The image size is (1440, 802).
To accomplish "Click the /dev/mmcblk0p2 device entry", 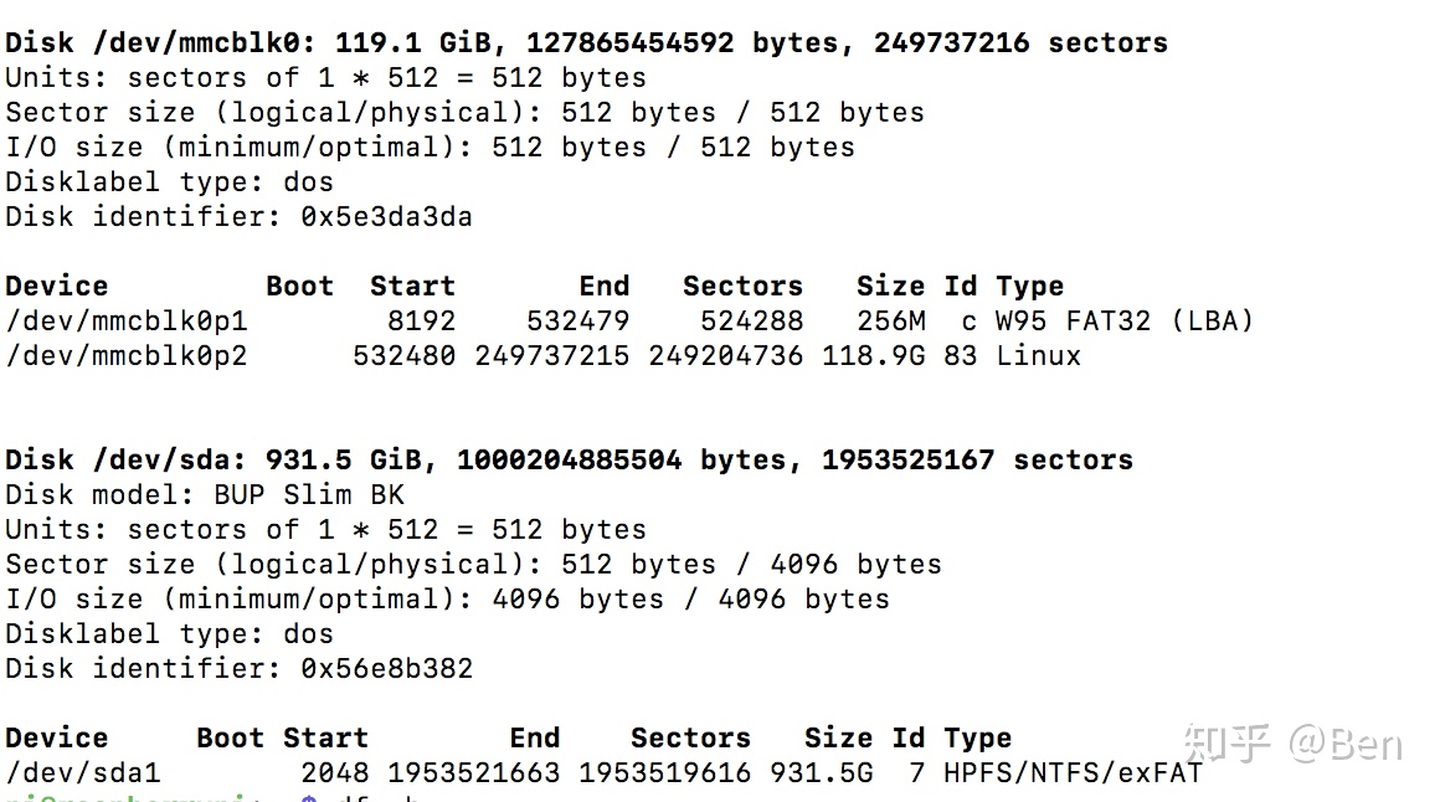I will [126, 356].
